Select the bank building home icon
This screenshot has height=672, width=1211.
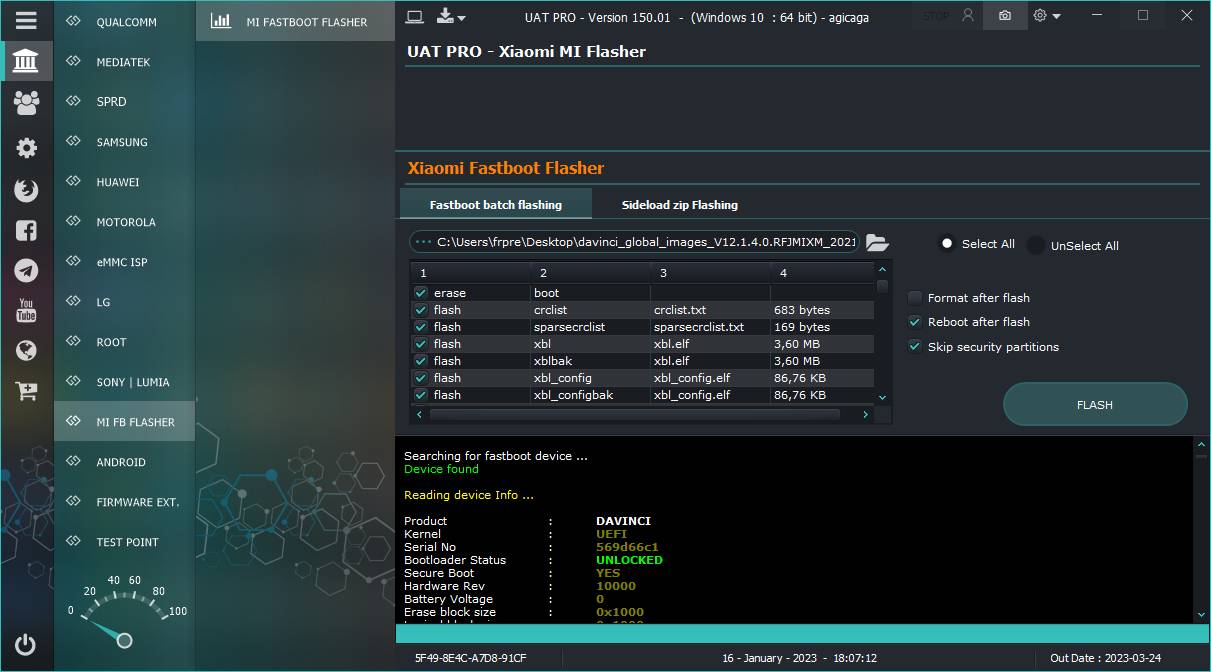26,61
